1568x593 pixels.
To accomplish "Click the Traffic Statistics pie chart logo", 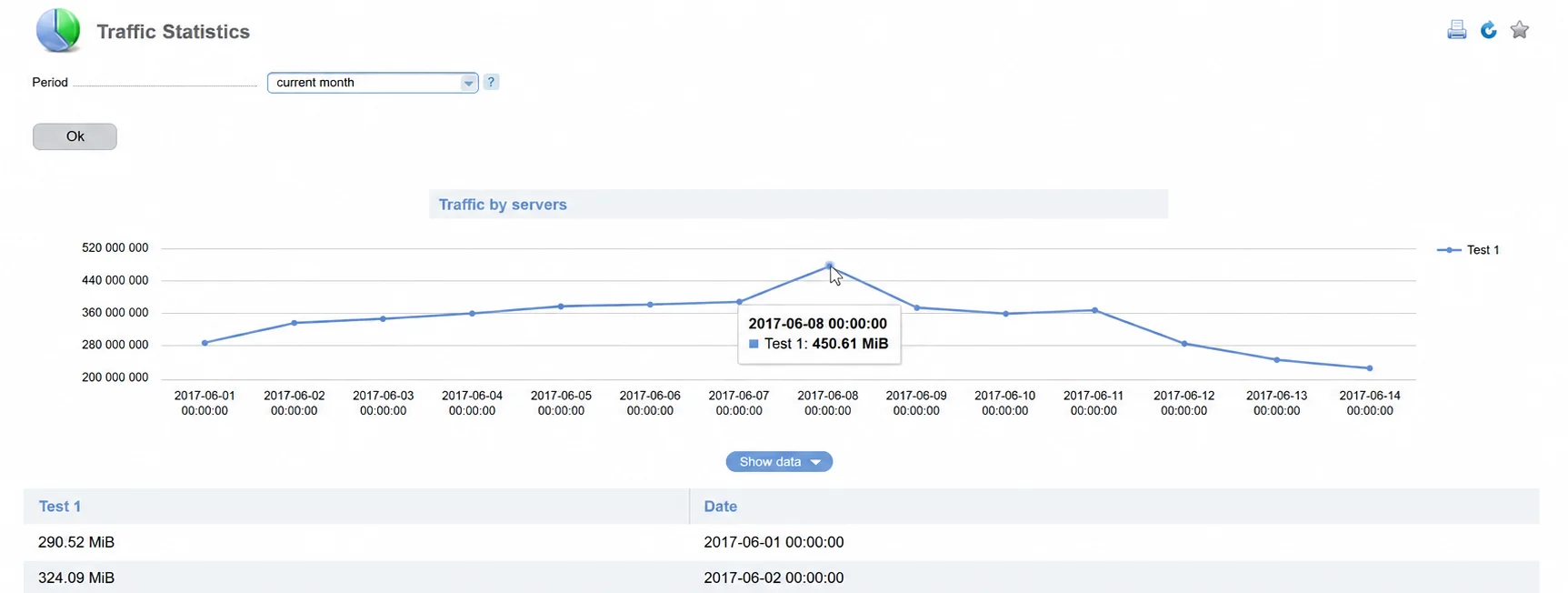I will click(x=58, y=30).
